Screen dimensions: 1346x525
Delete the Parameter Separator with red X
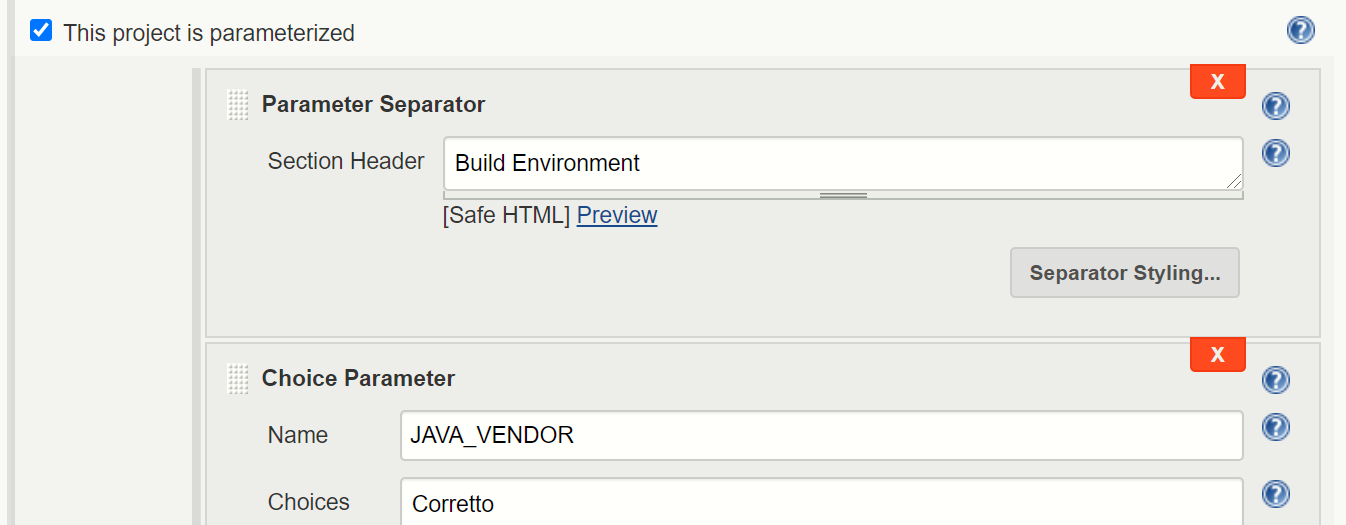[x=1217, y=82]
